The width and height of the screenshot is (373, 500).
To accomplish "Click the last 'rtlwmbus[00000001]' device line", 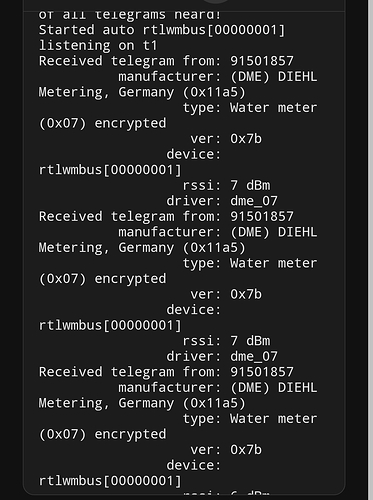I will pos(110,481).
